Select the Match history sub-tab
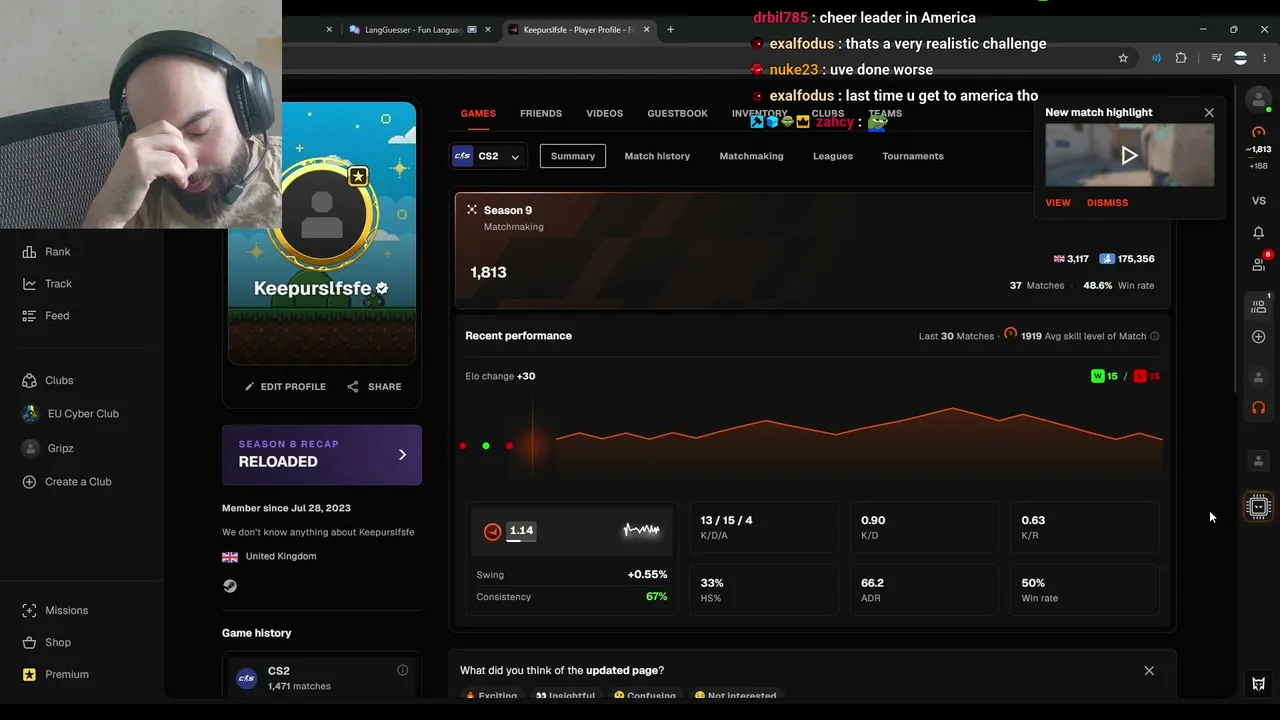The width and height of the screenshot is (1280, 720). [x=657, y=156]
